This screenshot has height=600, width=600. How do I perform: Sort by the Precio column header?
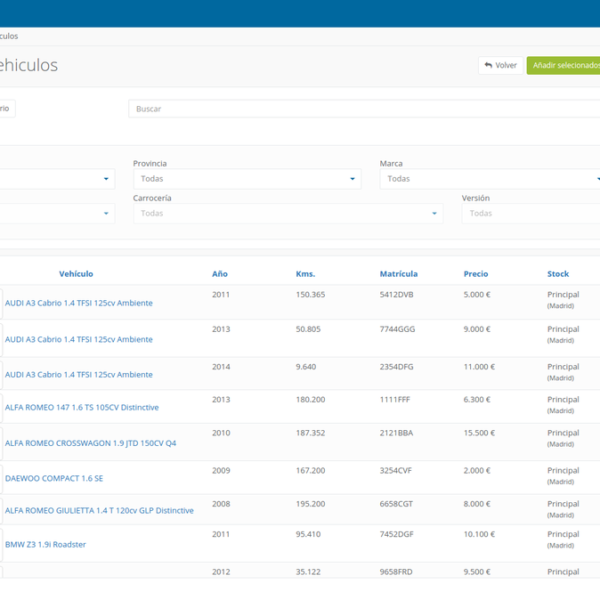[476, 274]
